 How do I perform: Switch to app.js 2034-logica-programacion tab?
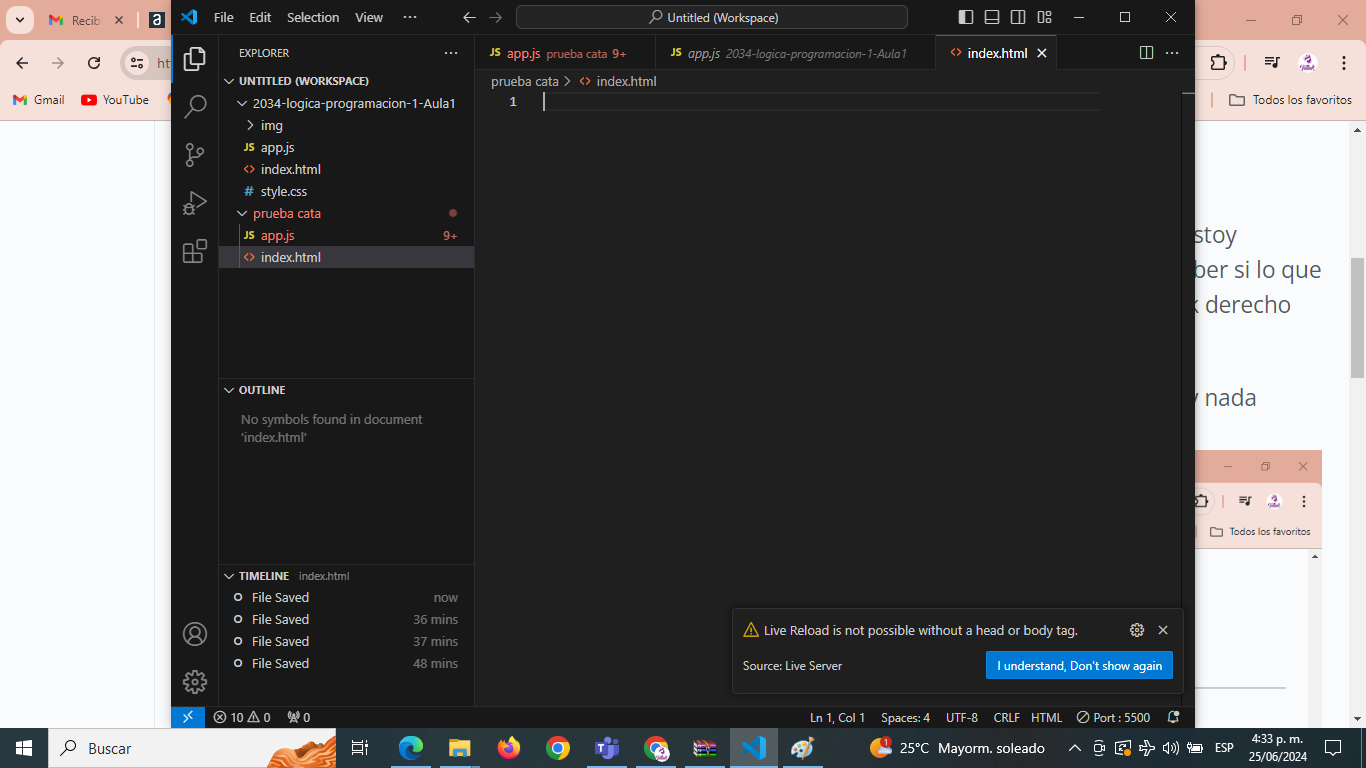pyautogui.click(x=796, y=53)
